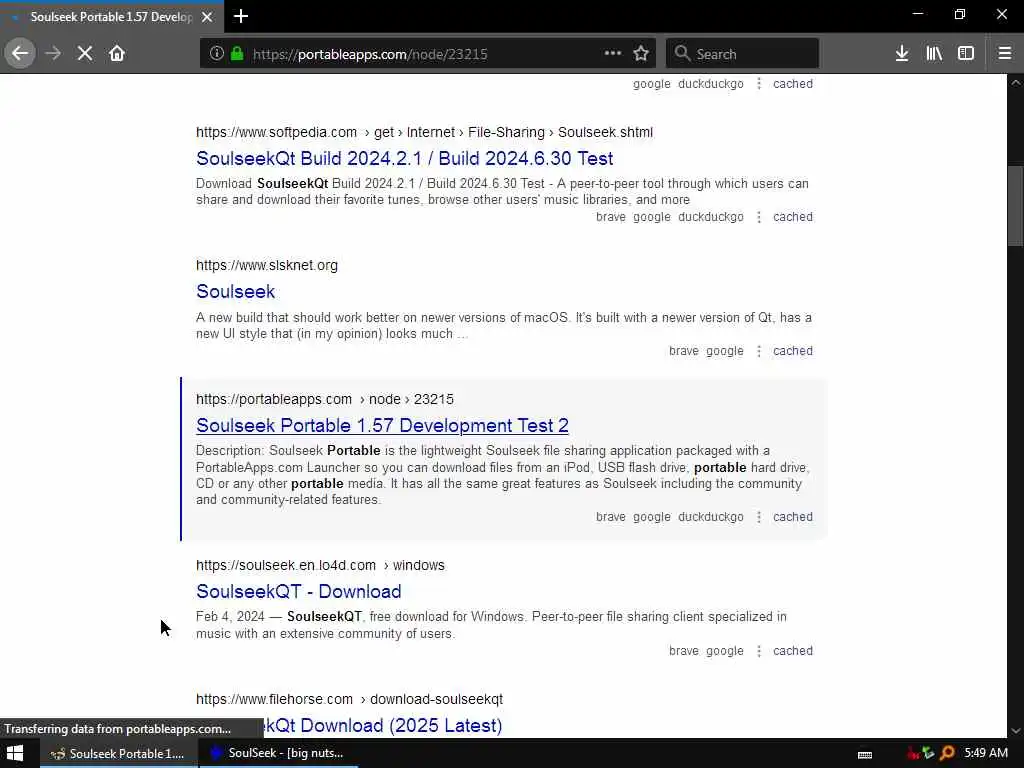This screenshot has width=1024, height=768.
Task: Click the https://portableapps.com node 23215 breadcrumb
Action: (325, 399)
